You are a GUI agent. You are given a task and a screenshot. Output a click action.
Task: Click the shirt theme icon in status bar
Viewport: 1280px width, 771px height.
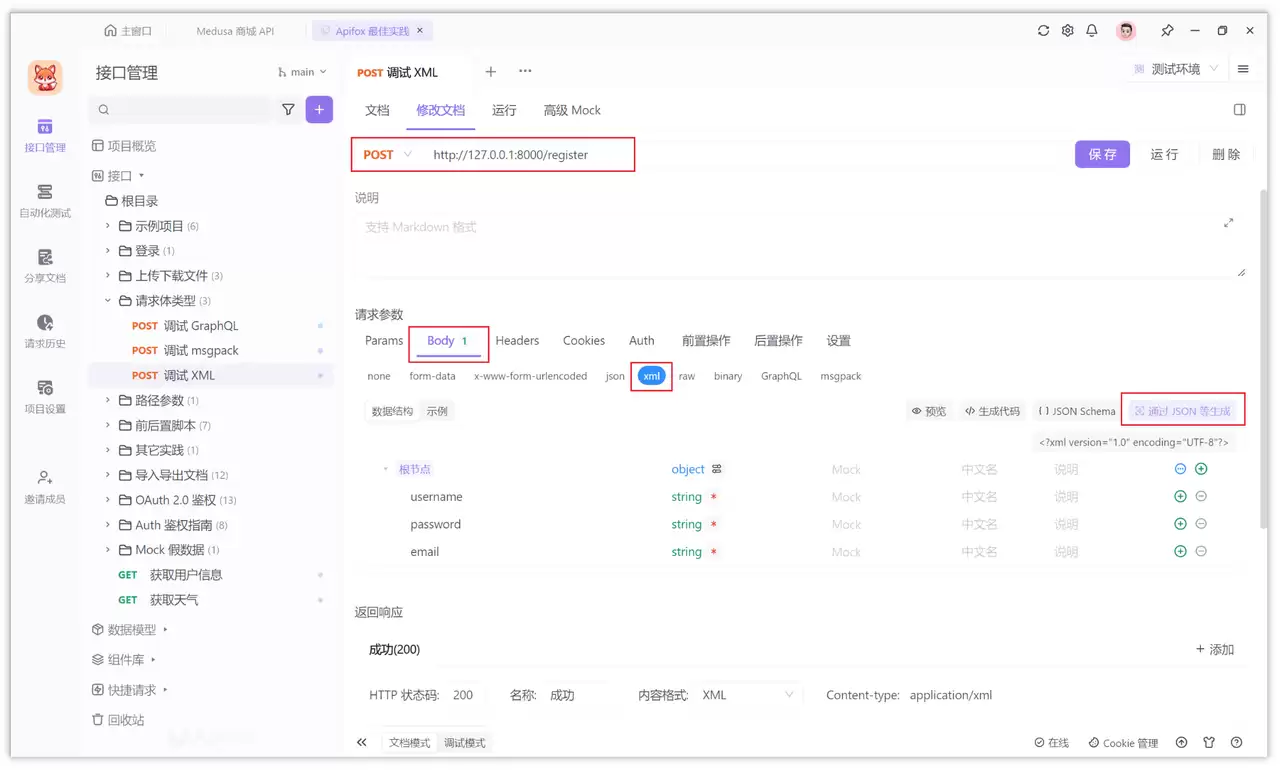(x=1209, y=743)
